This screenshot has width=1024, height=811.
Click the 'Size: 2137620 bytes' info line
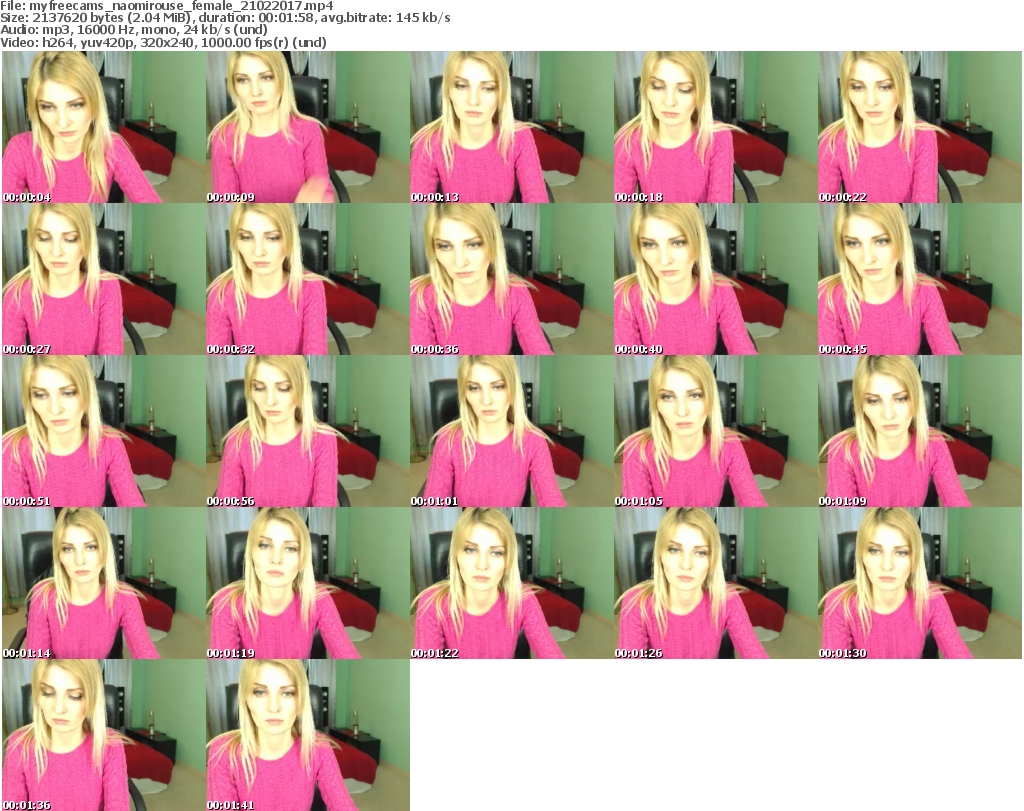point(225,18)
